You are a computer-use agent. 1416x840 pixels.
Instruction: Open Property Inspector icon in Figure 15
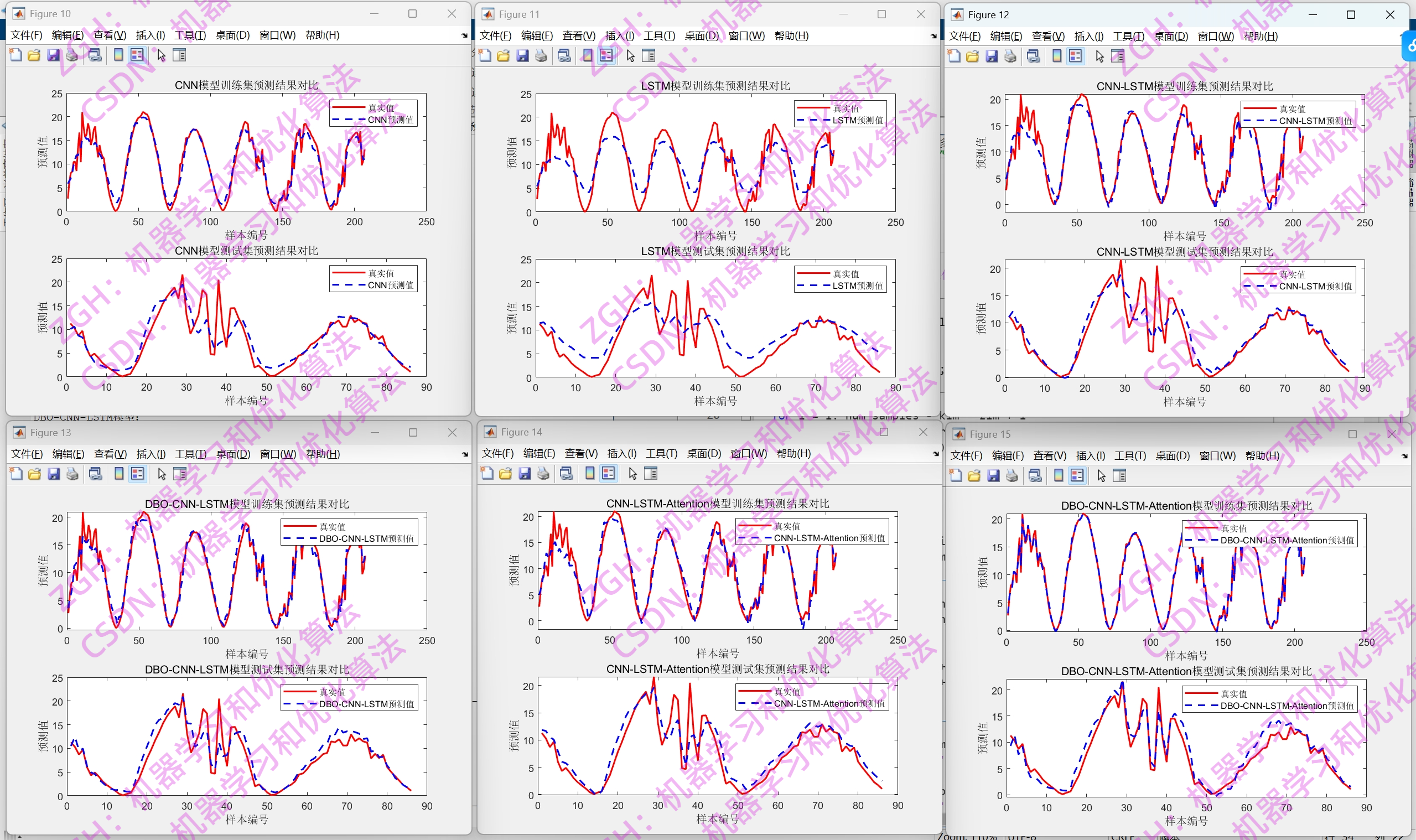pyautogui.click(x=1119, y=475)
